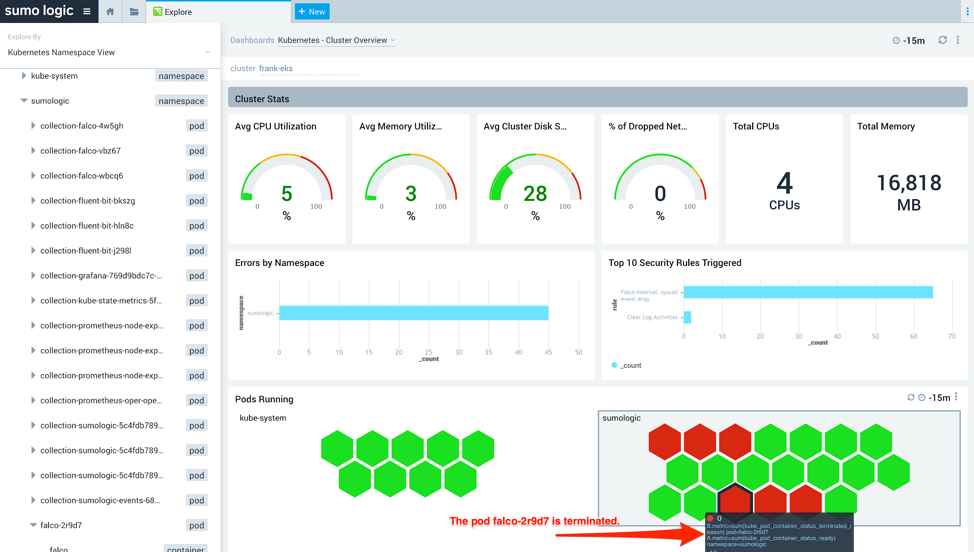Open the Kubernetes - Cluster Overview dashboard dropdown
Image resolution: width=974 pixels, height=552 pixels.
(x=336, y=40)
